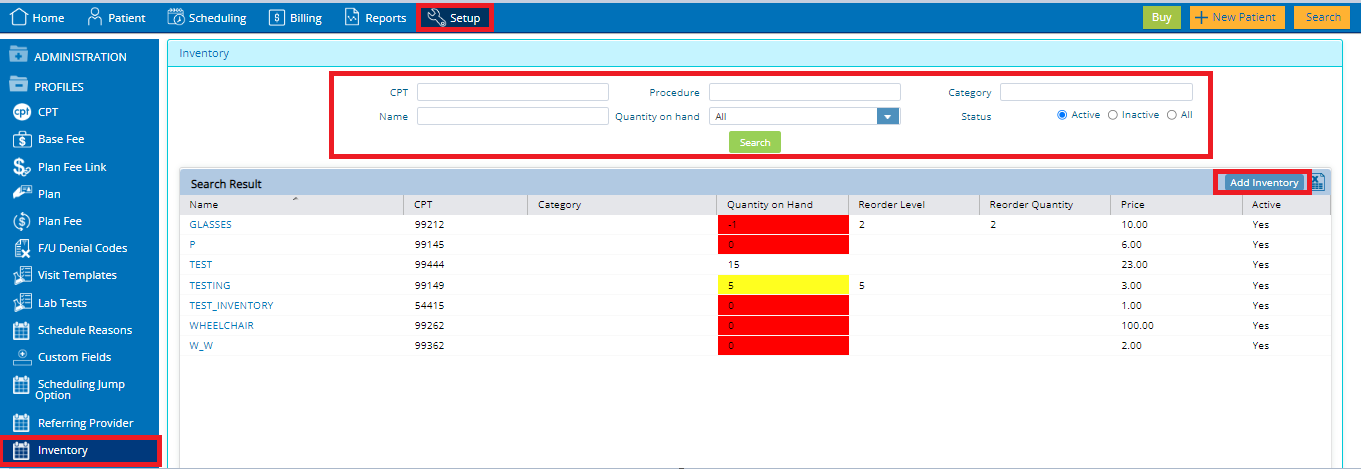Sort by the Name column header
Screen dimensions: 1361x469
292,204
